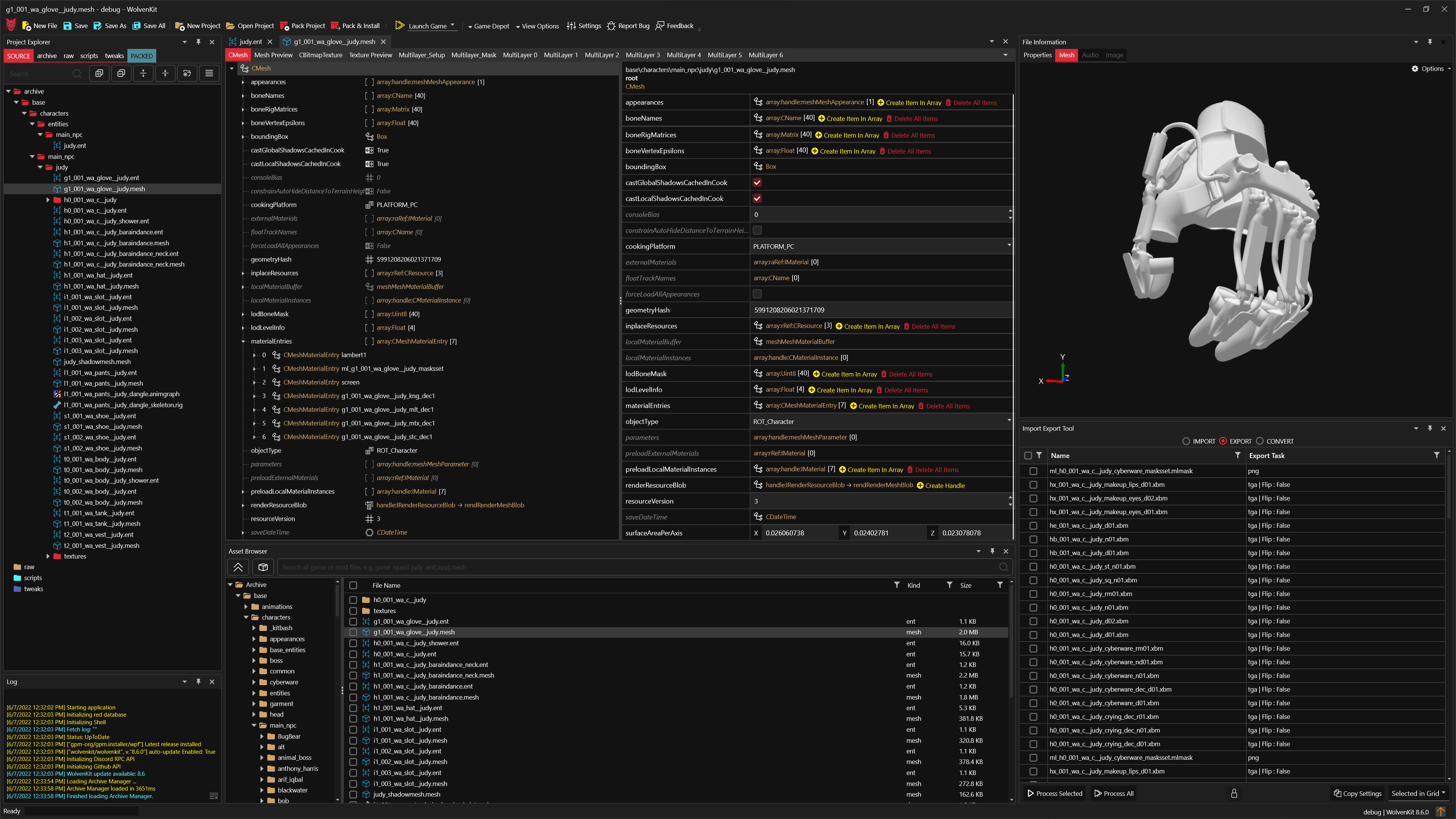Click the Asset Browser cube icon button
The width and height of the screenshot is (1456, 819).
point(263,567)
